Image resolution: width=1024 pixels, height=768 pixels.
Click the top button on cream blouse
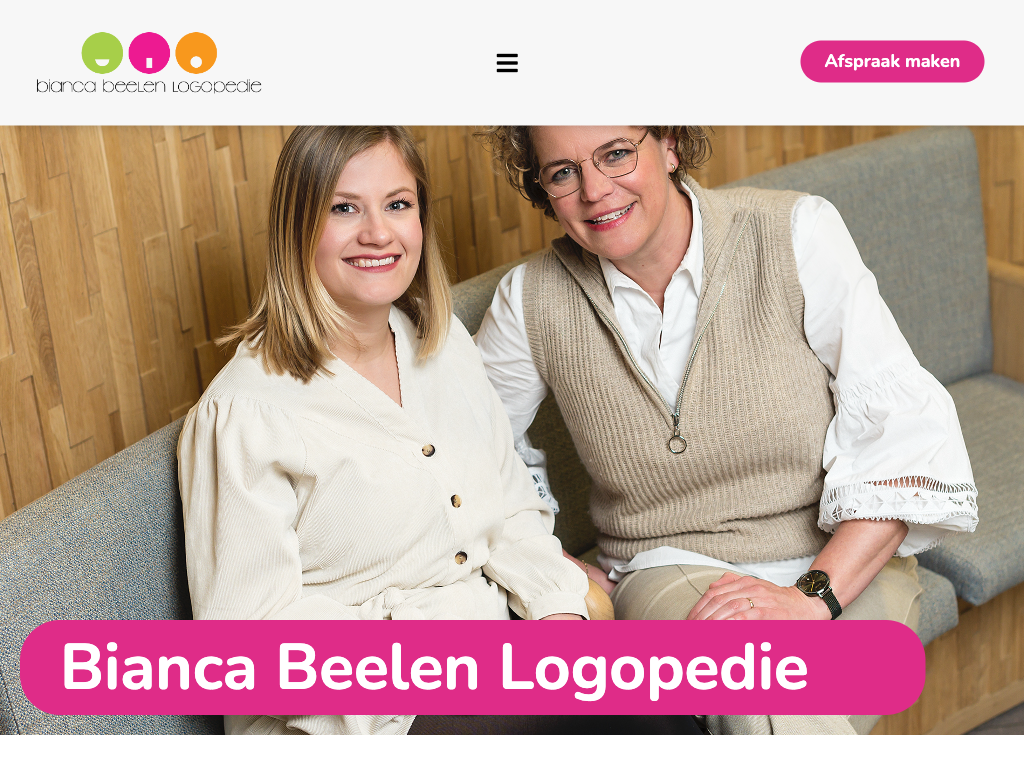point(429,450)
